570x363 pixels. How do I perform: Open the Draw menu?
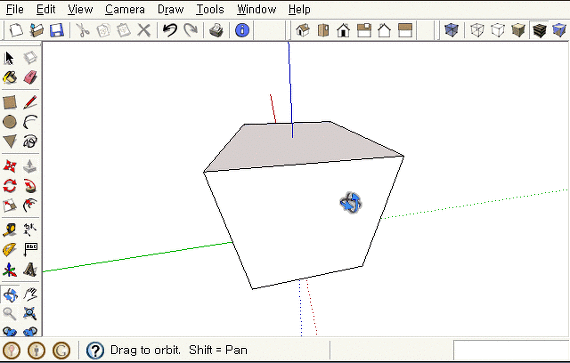(x=170, y=9)
